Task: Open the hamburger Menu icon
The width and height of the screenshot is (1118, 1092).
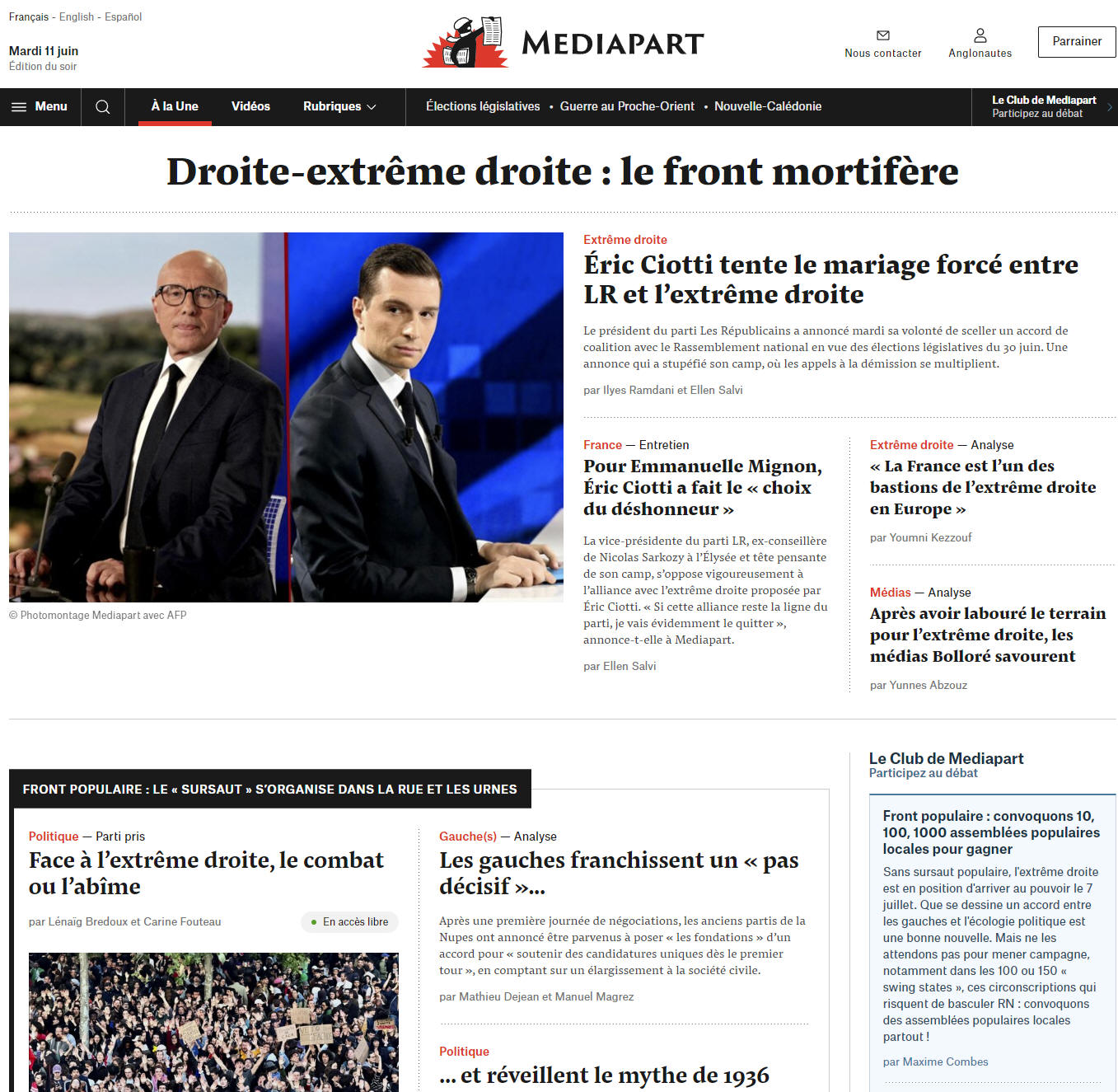Action: [x=19, y=107]
